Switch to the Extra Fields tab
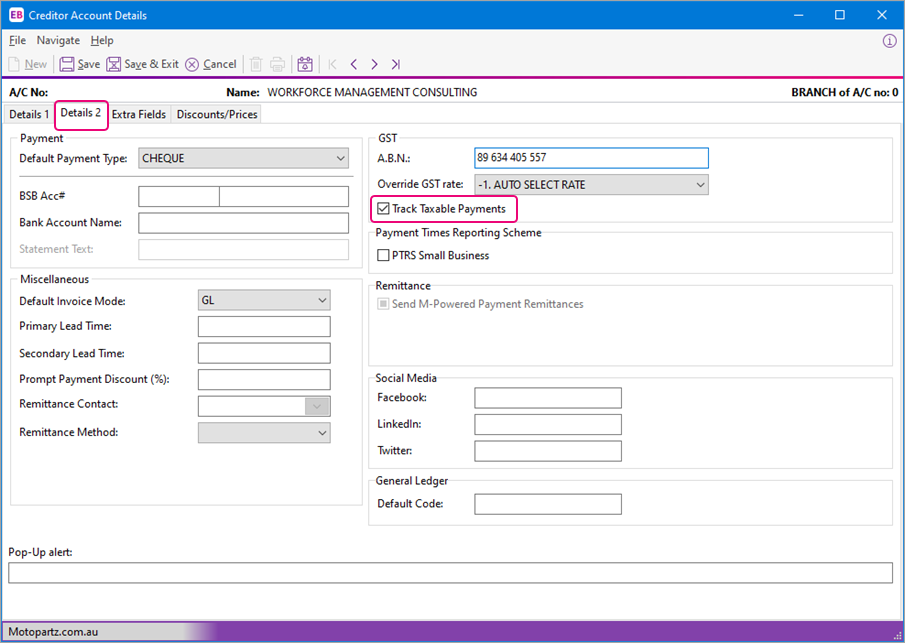This screenshot has width=905, height=643. [x=139, y=114]
